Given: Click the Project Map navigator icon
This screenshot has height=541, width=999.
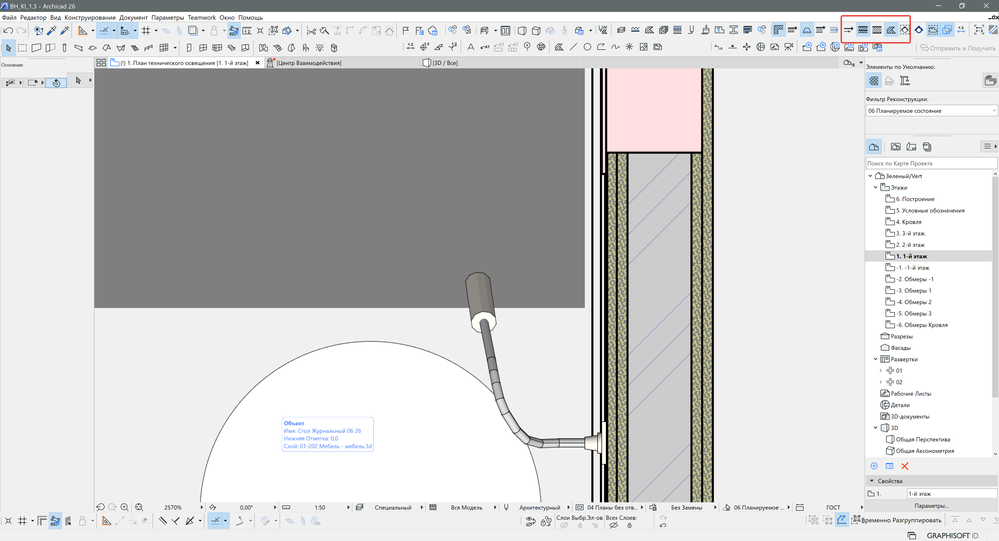Looking at the screenshot, I should tap(874, 147).
